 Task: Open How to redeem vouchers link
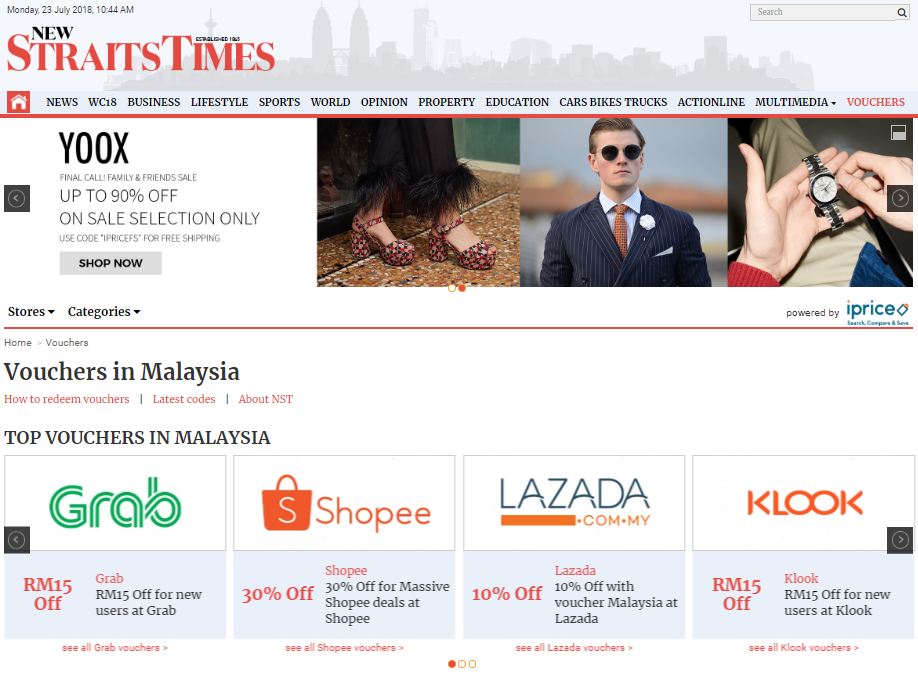pyautogui.click(x=67, y=399)
